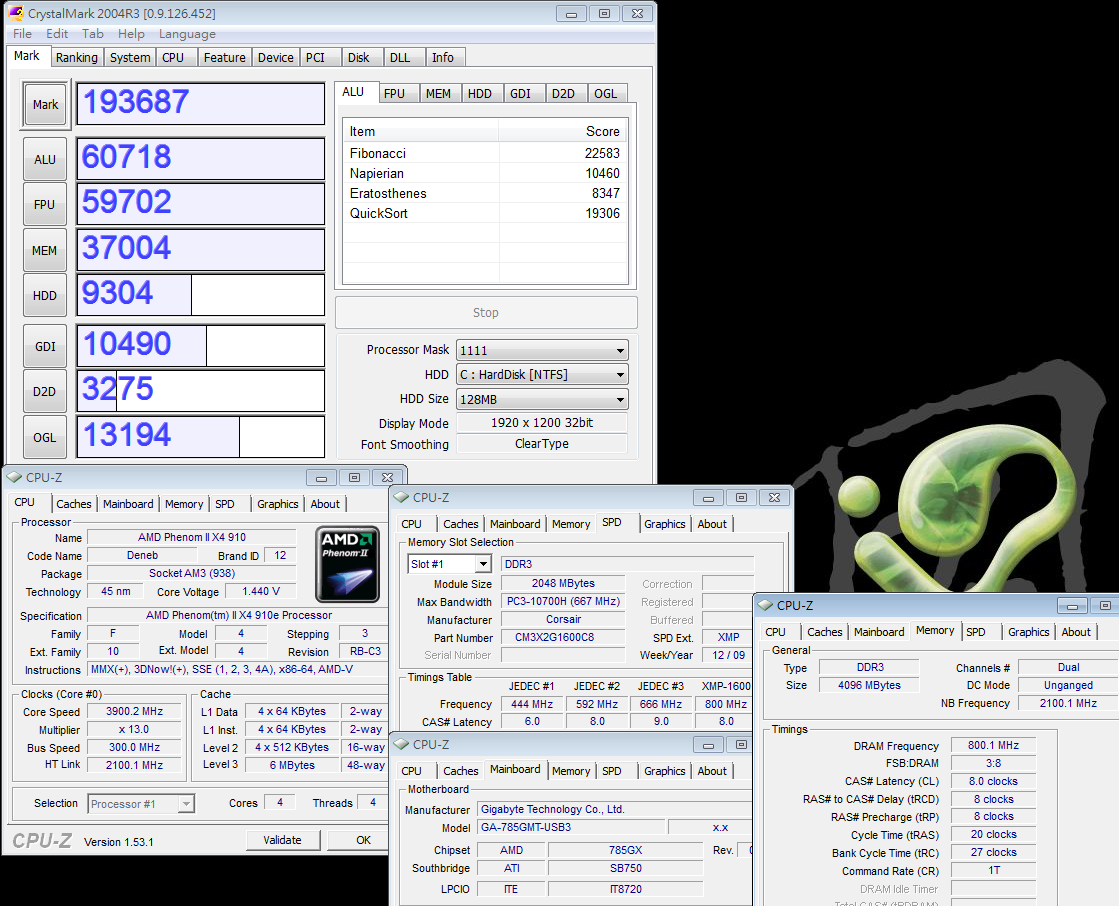The width and height of the screenshot is (1119, 906).
Task: Click the D2D benchmark button
Action: 45,391
